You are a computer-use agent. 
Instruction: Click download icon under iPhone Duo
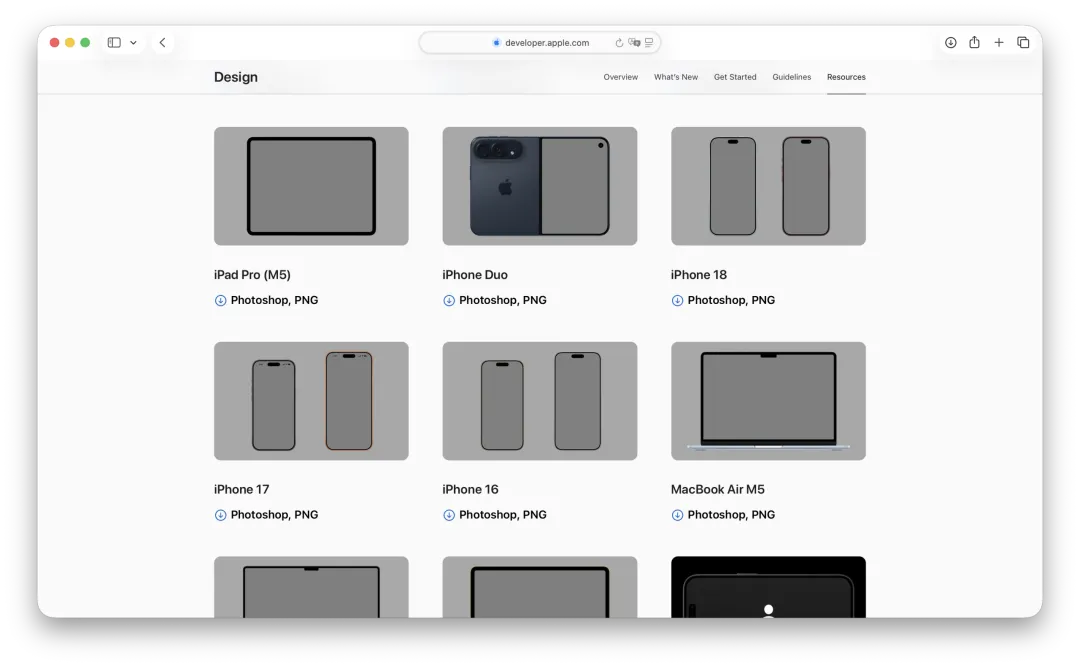(449, 300)
